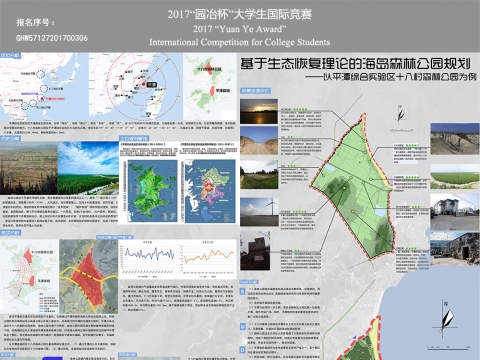Click the green island land-use map
The width and height of the screenshot is (480, 360).
152,191
